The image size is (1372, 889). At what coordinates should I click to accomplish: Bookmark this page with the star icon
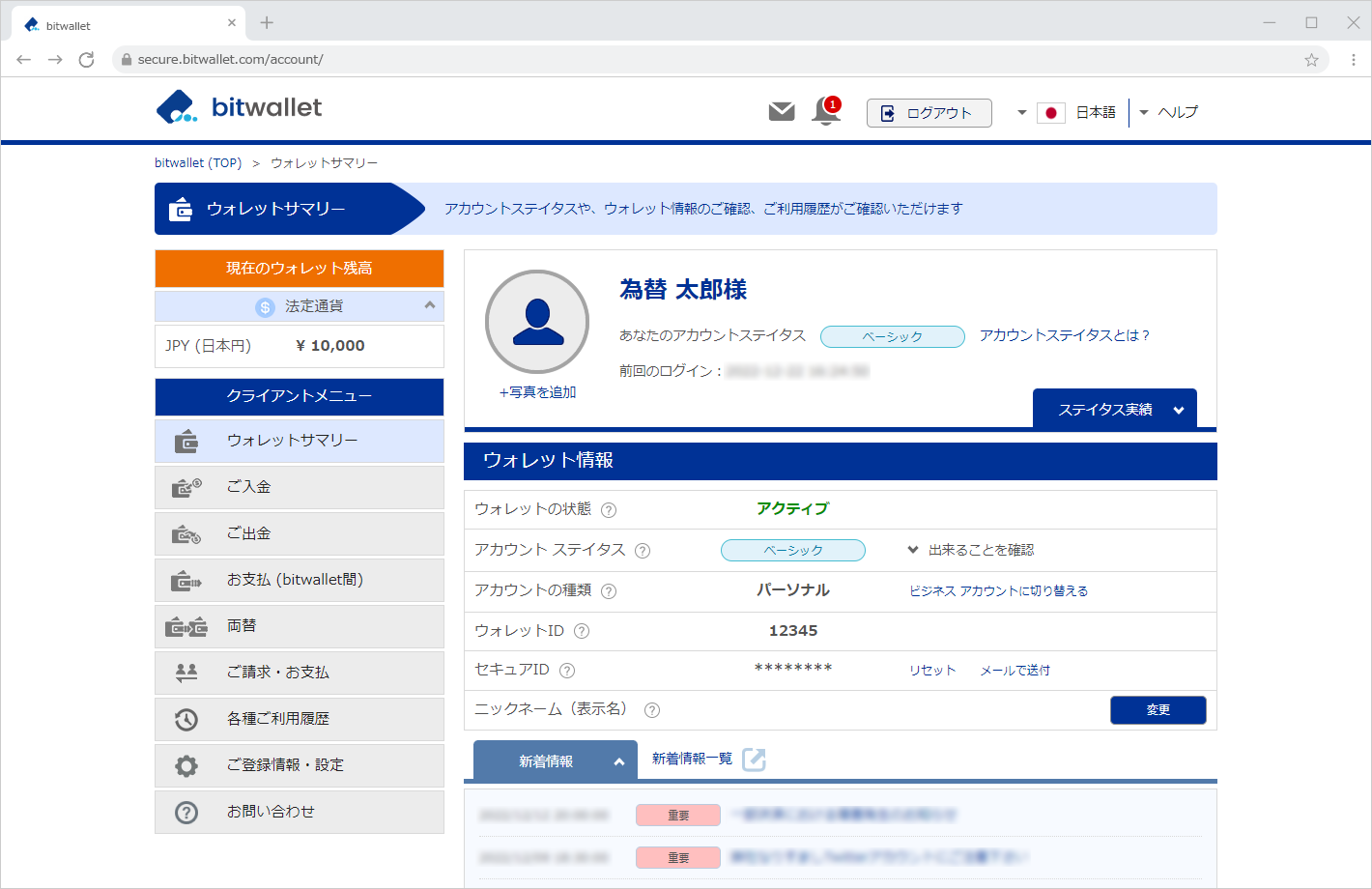coord(1311,60)
